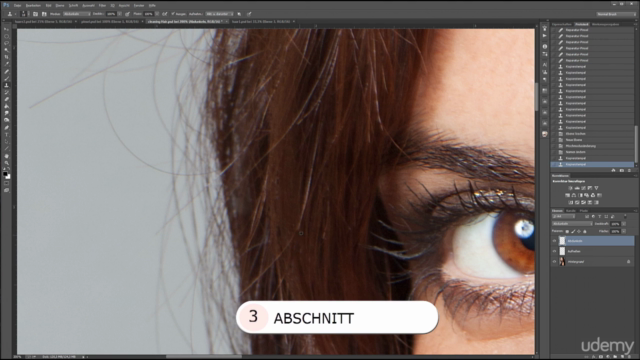This screenshot has height=360, width=640.
Task: Open the Deckkr. slider arrow in options bar
Action: [x=119, y=14]
